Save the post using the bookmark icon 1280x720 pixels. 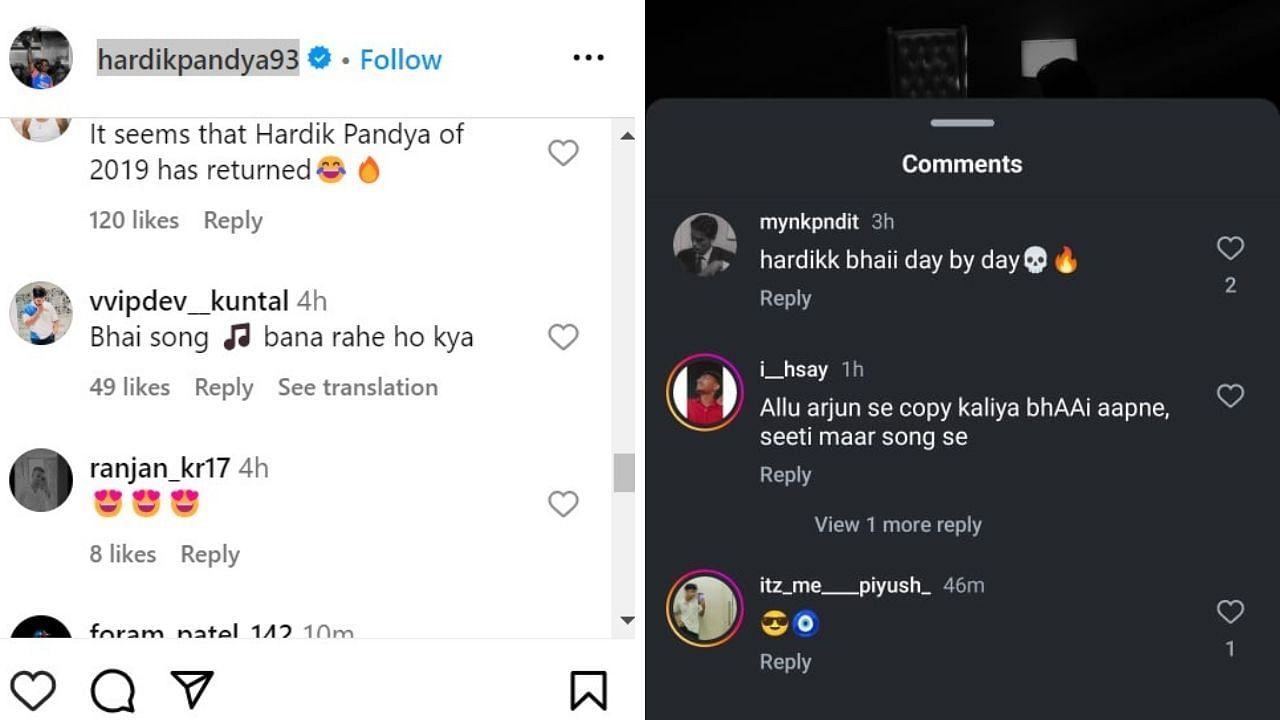590,689
